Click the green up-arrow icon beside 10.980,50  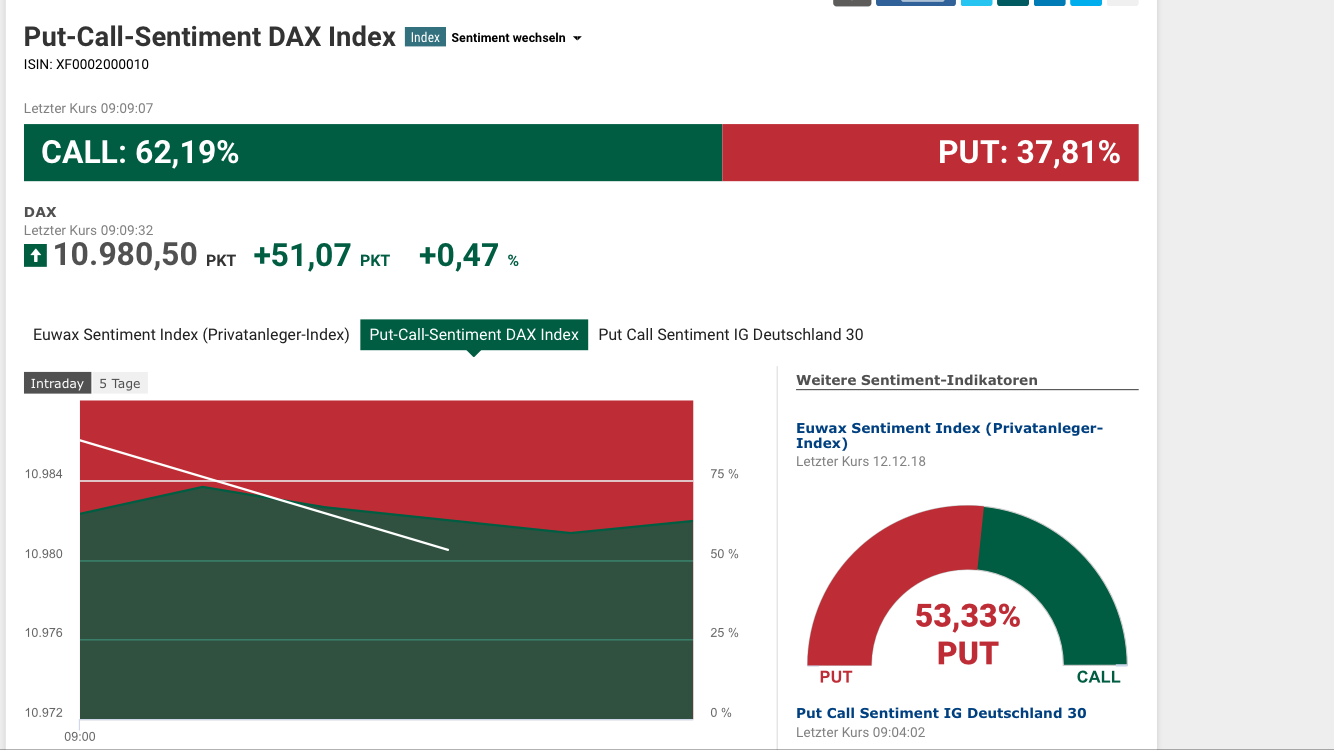35,256
